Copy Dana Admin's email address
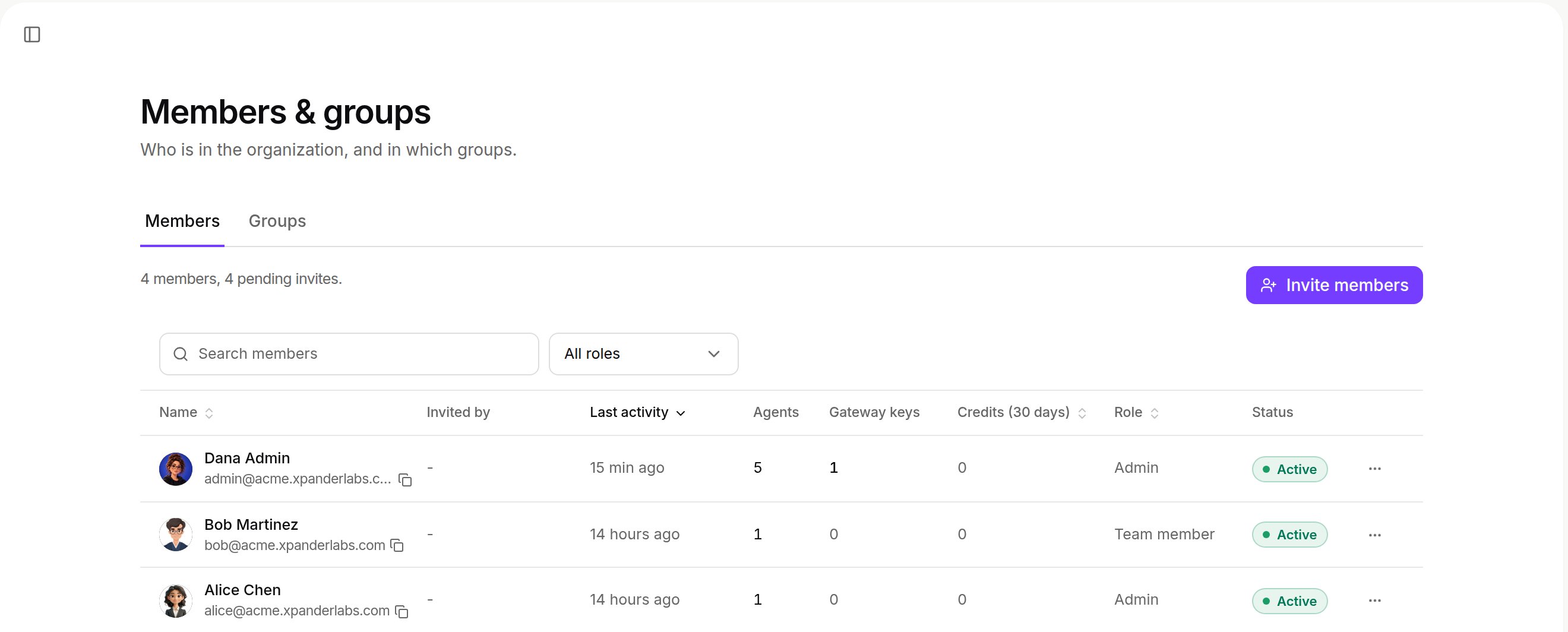The width and height of the screenshot is (1568, 632). (405, 480)
